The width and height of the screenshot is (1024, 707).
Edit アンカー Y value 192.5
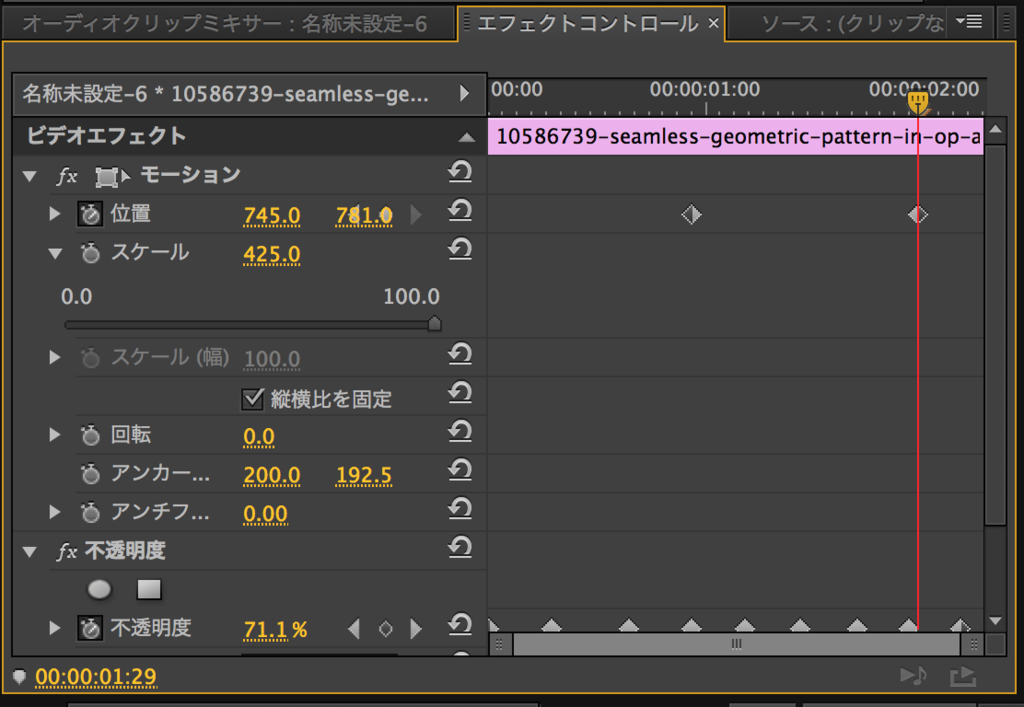click(364, 475)
